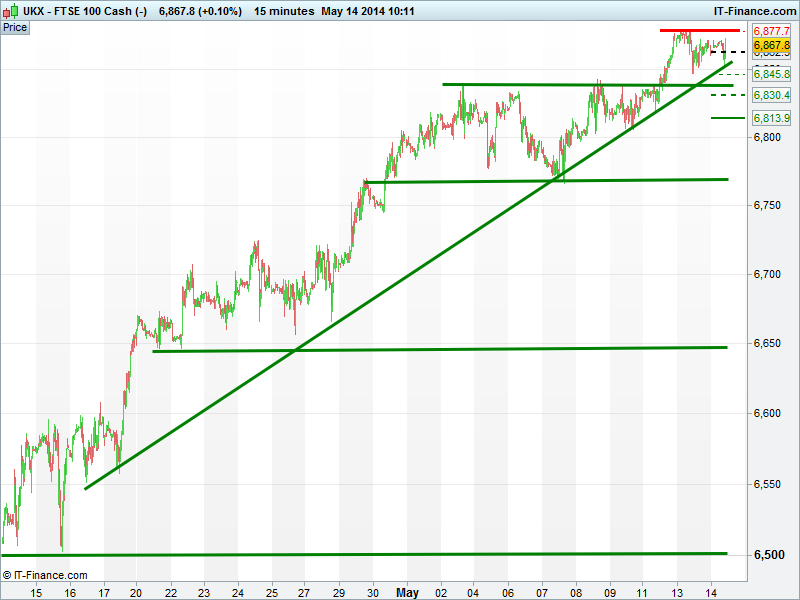Click the May month label on time axis
The image size is (800, 600).
(x=407, y=592)
